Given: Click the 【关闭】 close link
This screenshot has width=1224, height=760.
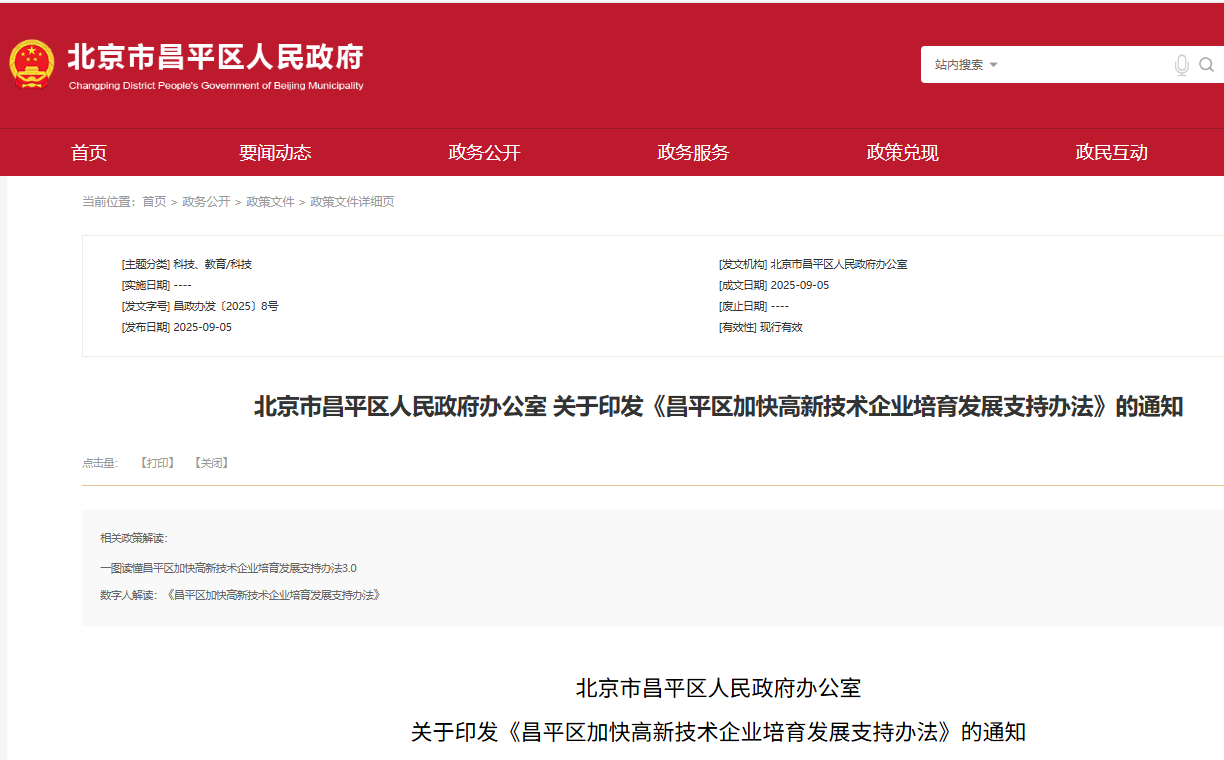Looking at the screenshot, I should pyautogui.click(x=211, y=462).
